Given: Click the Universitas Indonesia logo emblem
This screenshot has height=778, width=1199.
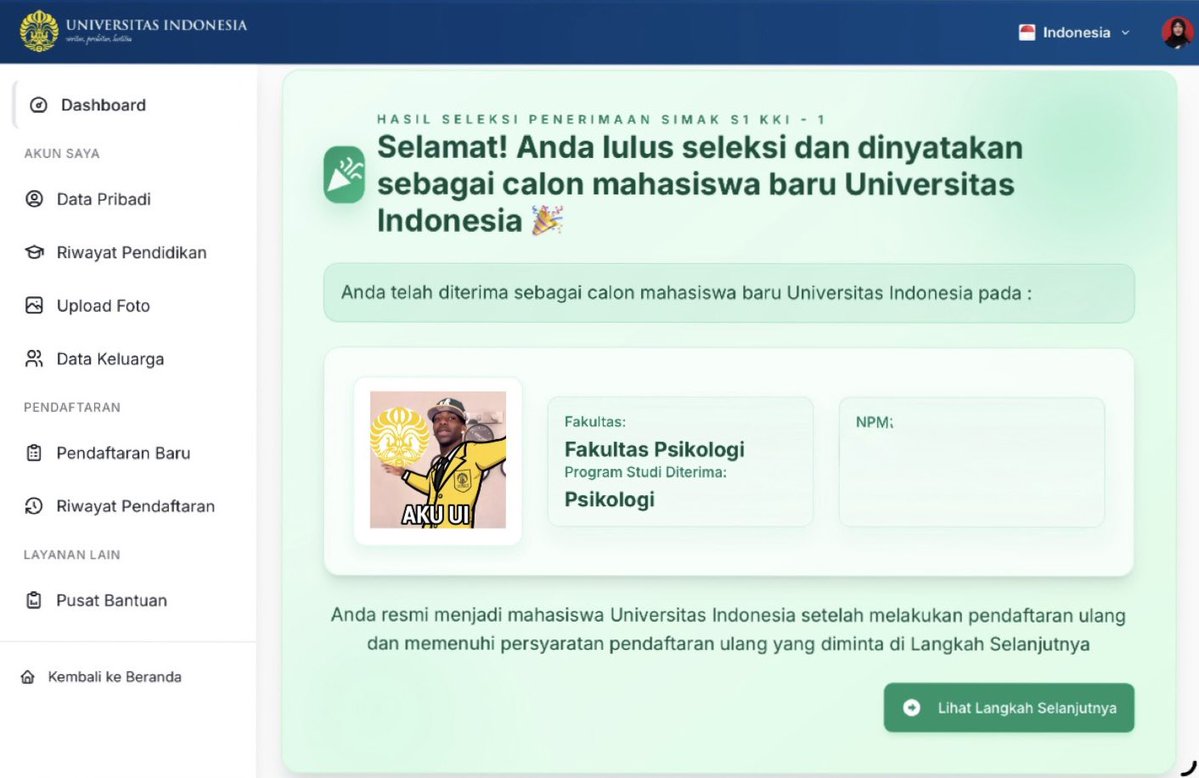Looking at the screenshot, I should pyautogui.click(x=39, y=31).
